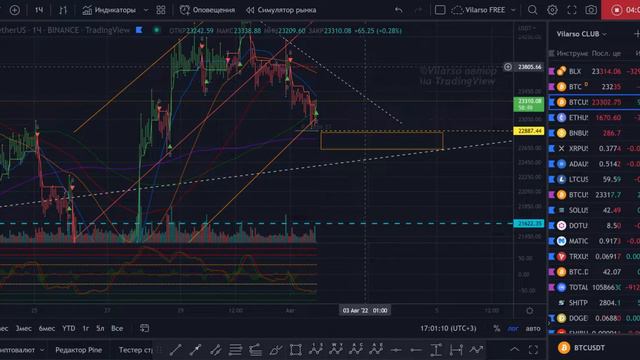
Task: Select the BNBU row in the watchlist
Action: [x=594, y=133]
